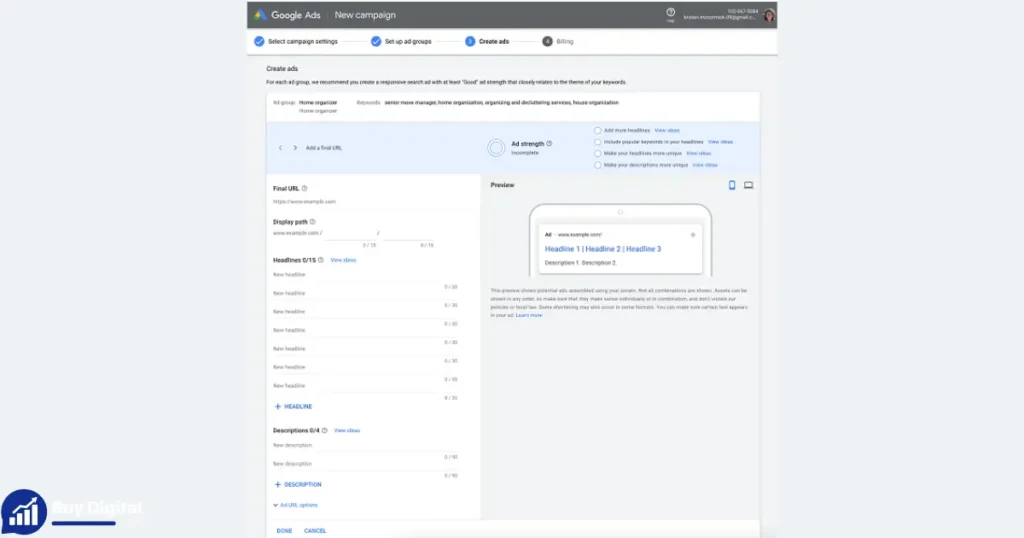This screenshot has width=1024, height=538.
Task: Click the Google Ads logo
Action: pyautogui.click(x=260, y=15)
